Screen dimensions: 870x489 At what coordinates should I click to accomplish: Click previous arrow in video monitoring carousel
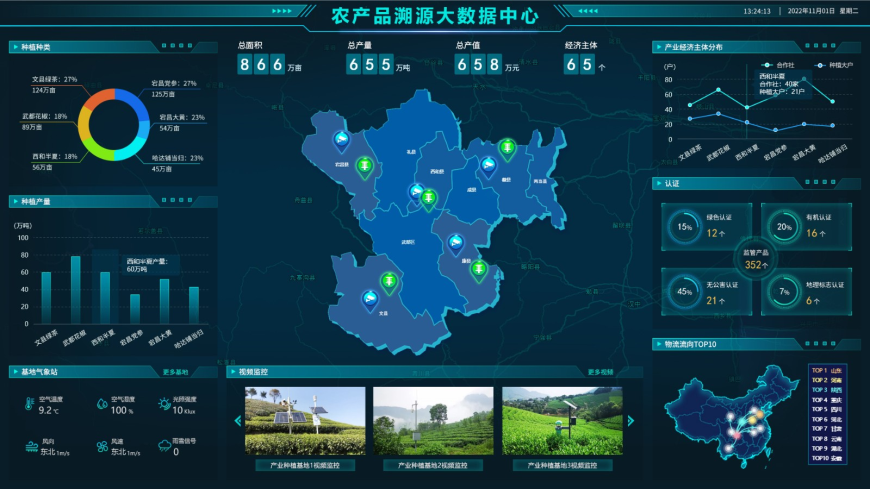point(237,421)
